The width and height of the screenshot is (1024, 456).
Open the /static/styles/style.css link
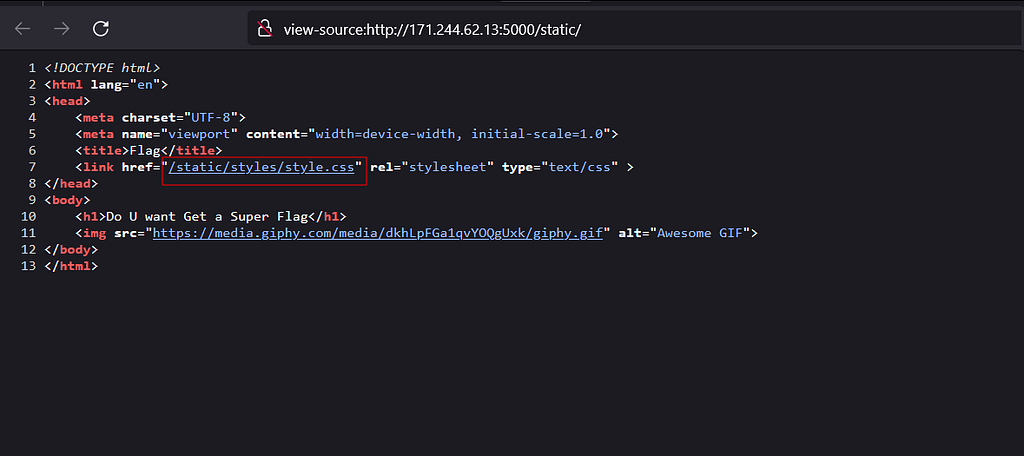click(261, 167)
